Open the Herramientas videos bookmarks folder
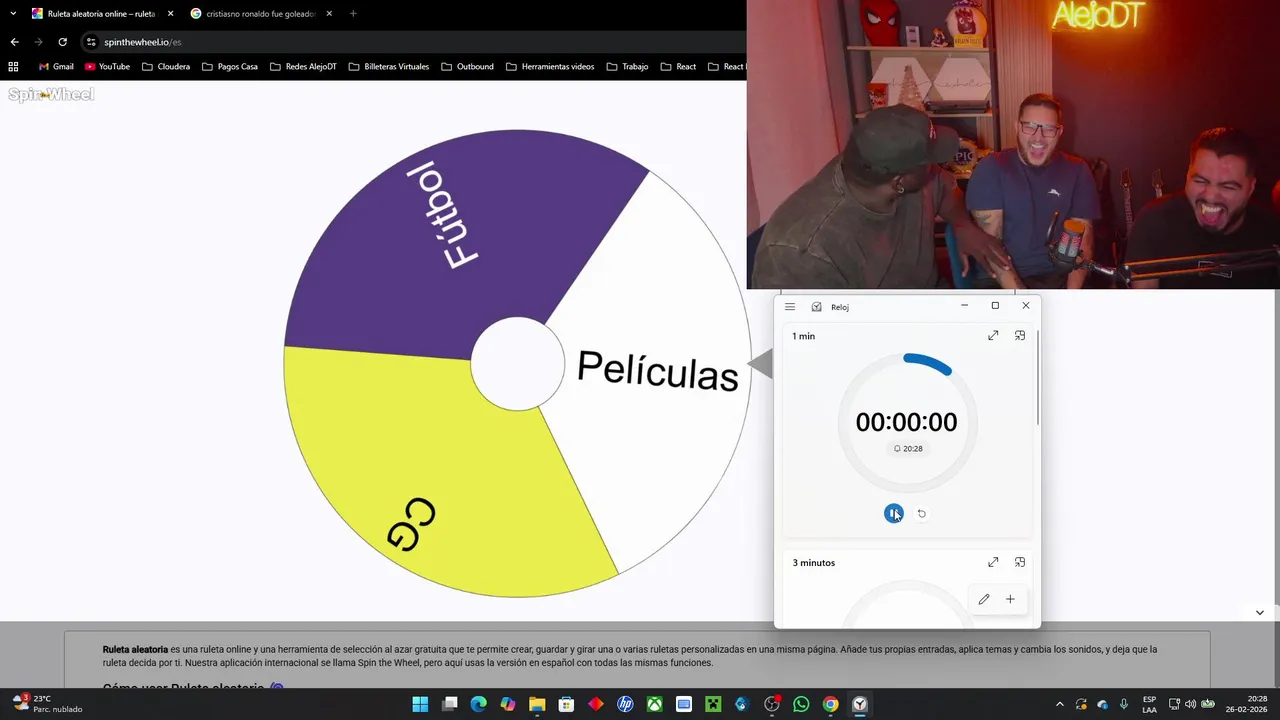The height and width of the screenshot is (720, 1280). (x=550, y=67)
